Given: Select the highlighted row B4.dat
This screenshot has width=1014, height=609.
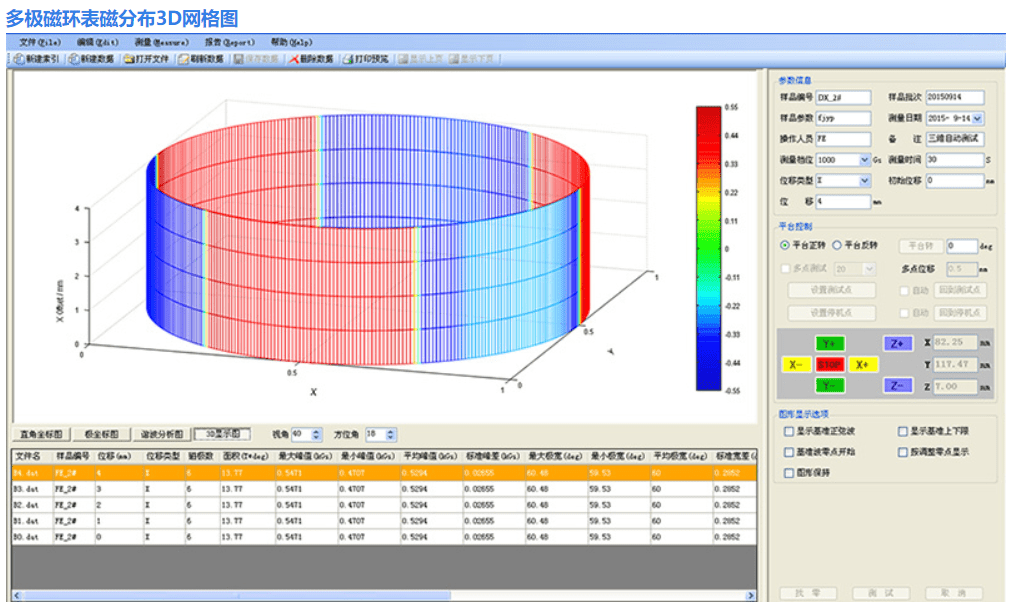Looking at the screenshot, I should [x=384, y=473].
